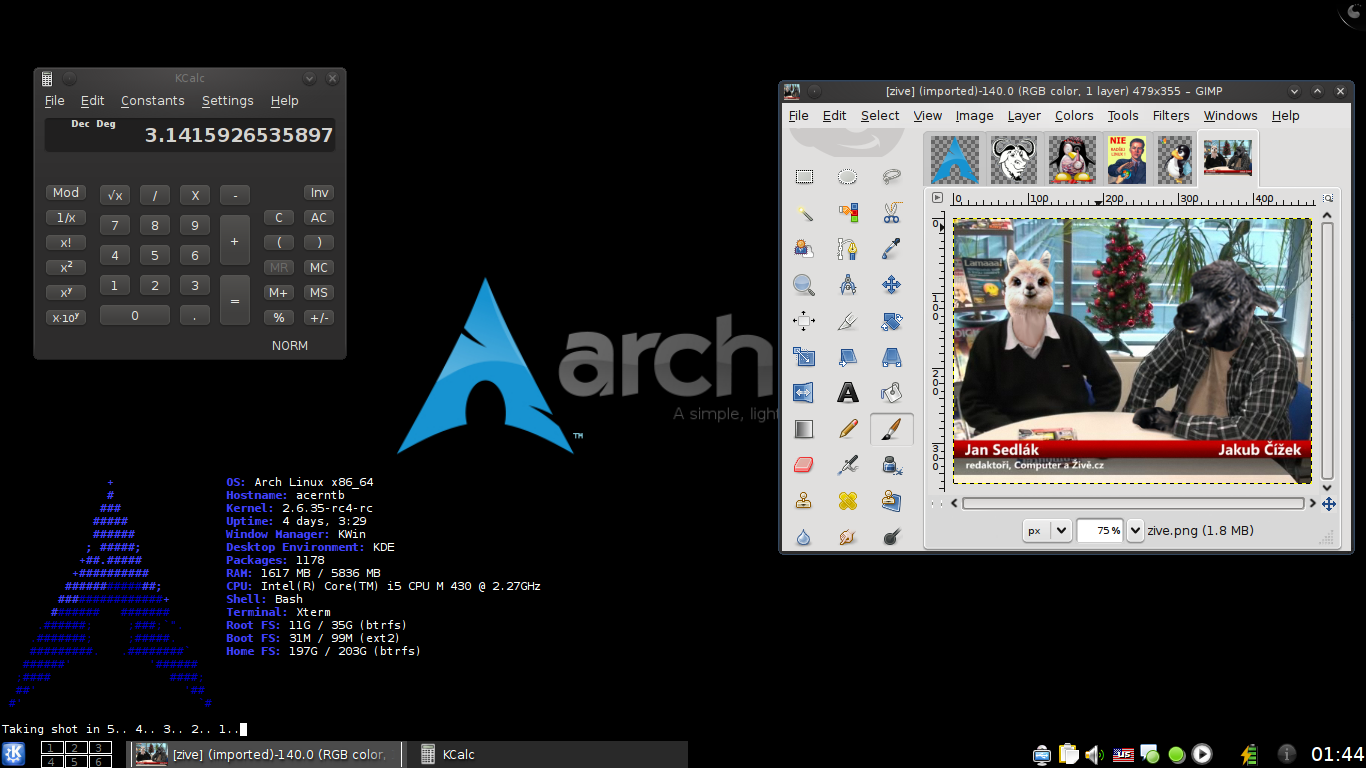This screenshot has height=768, width=1366.
Task: Open the Layer menu in GIMP
Action: 1024,116
